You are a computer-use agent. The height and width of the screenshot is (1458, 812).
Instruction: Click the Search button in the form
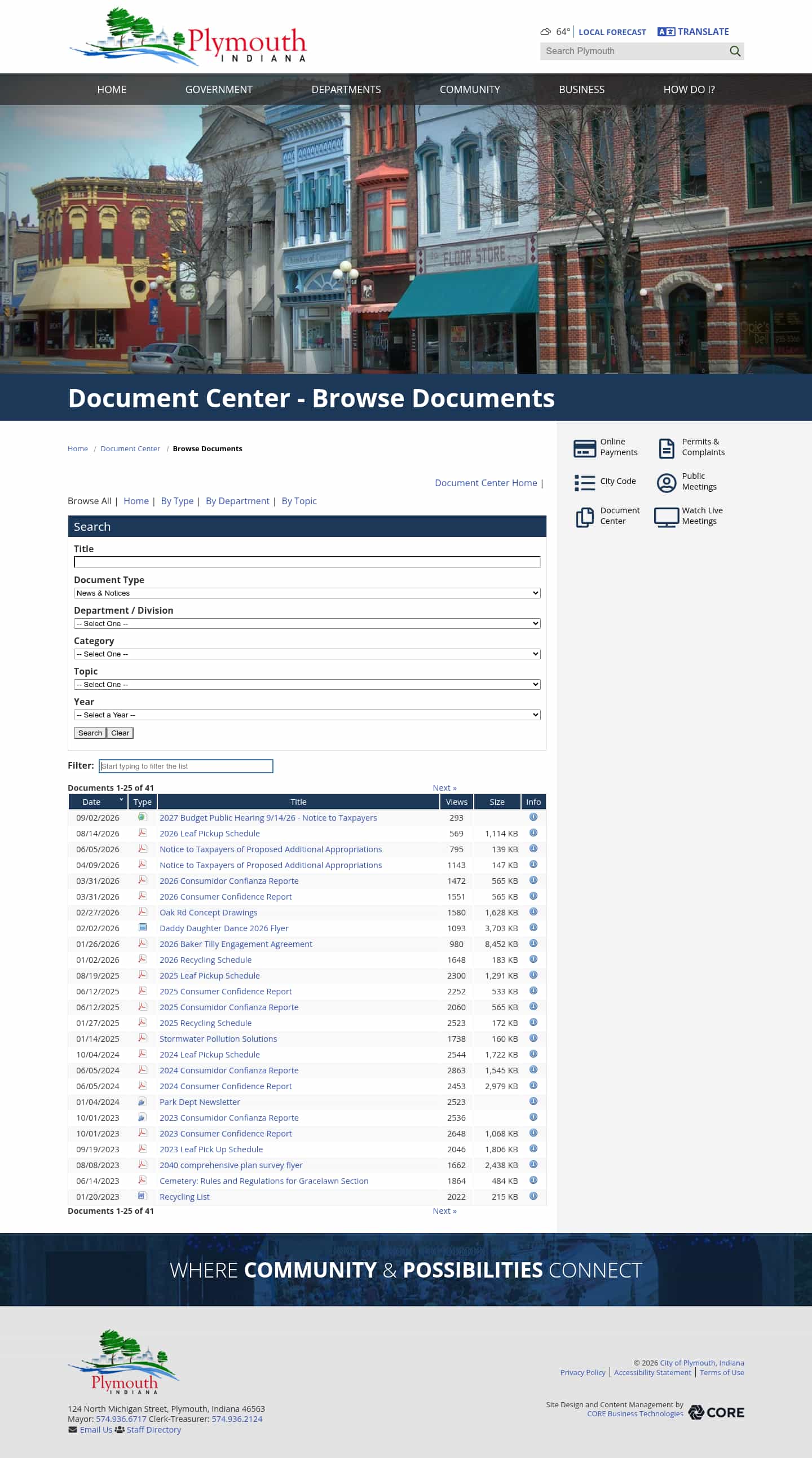[x=90, y=733]
